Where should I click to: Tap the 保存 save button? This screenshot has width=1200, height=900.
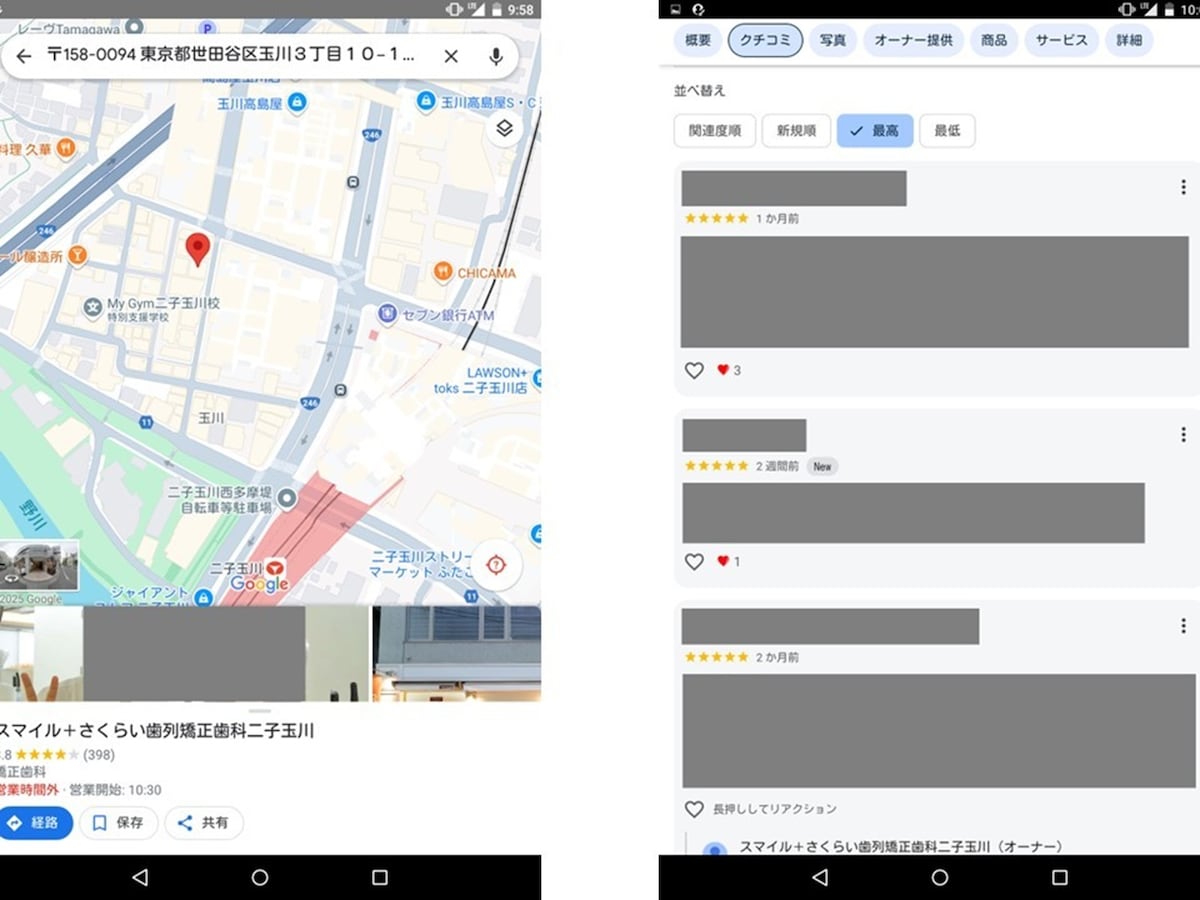[x=119, y=823]
